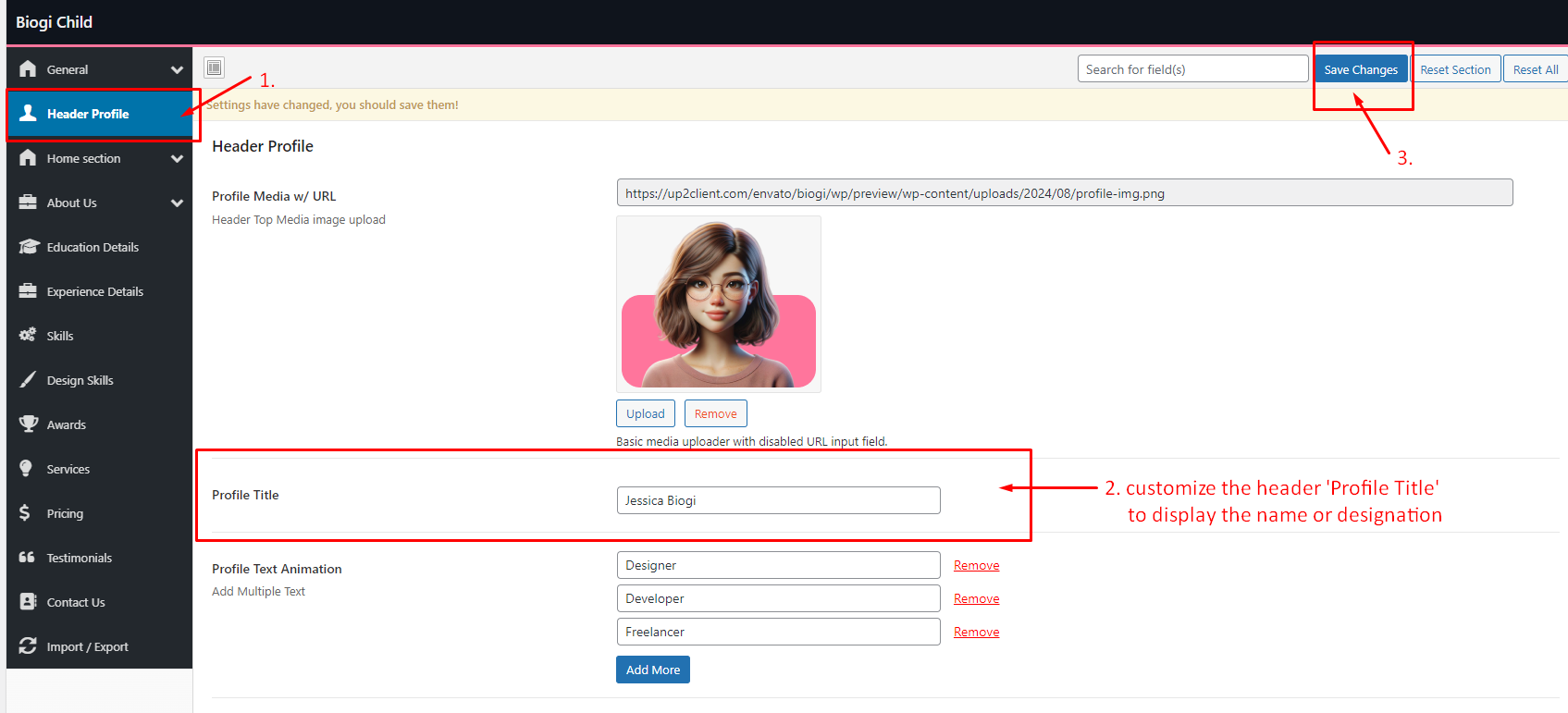Screen dimensions: 1568x713
Task: Expand the About Us chevron
Action: click(x=177, y=203)
